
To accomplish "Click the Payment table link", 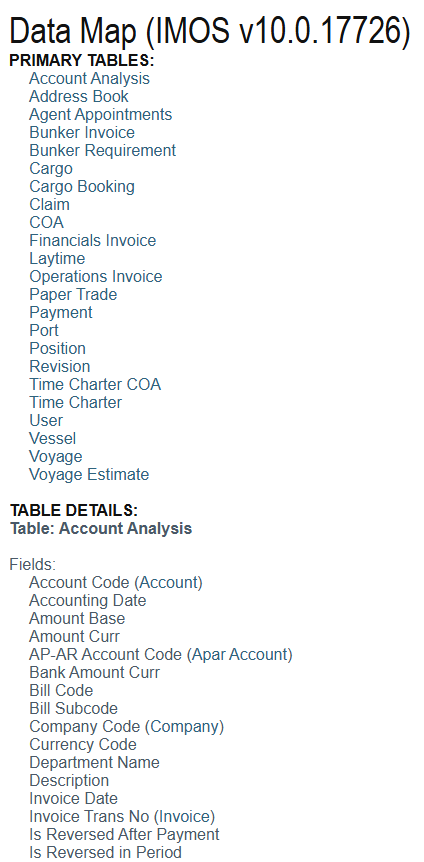I will pos(60,313).
